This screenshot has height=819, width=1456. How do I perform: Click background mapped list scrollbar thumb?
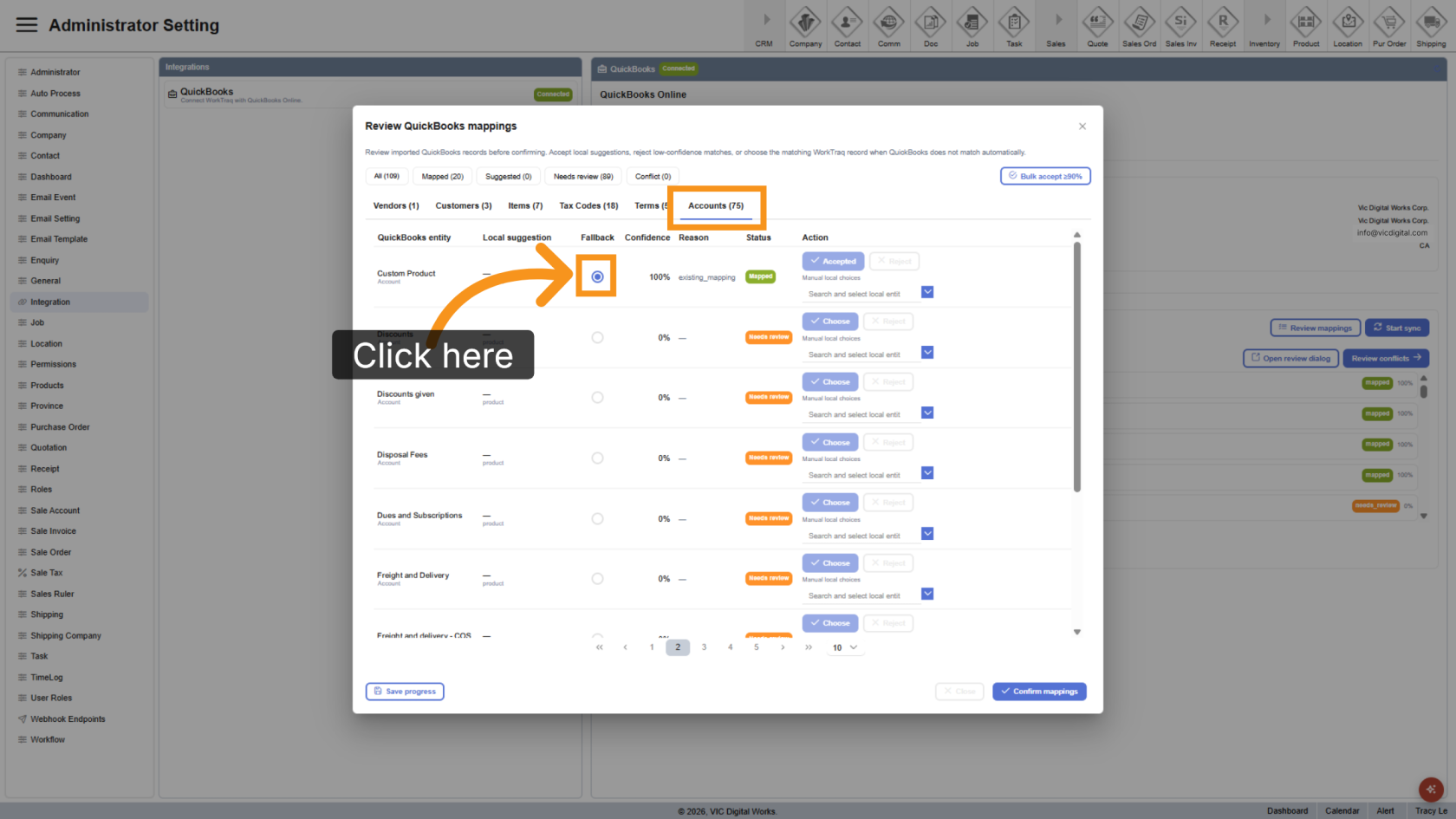click(x=1423, y=392)
